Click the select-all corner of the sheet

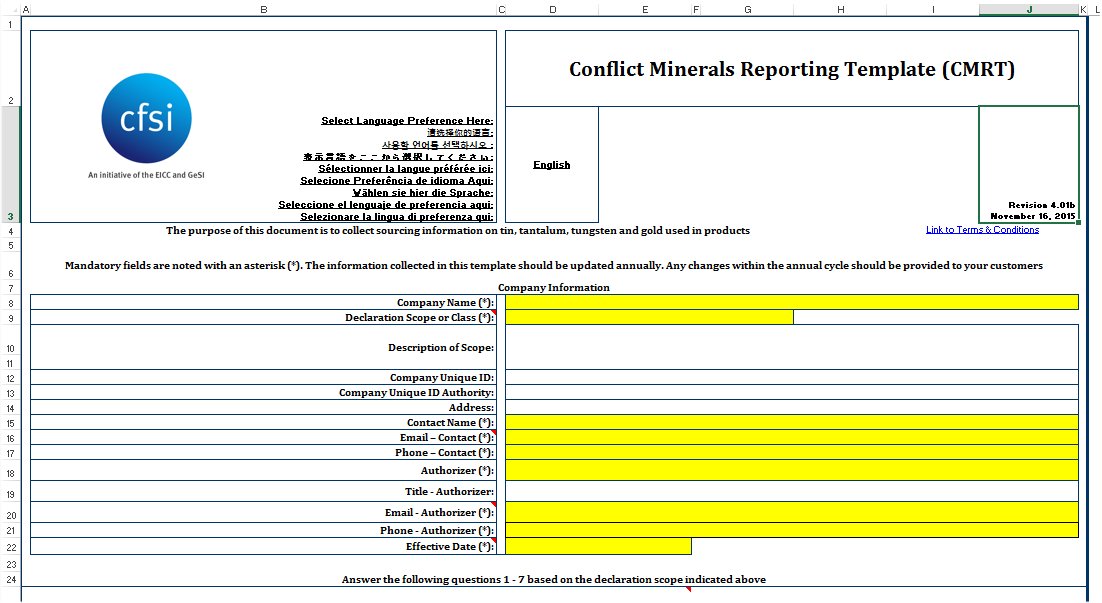tap(10, 9)
